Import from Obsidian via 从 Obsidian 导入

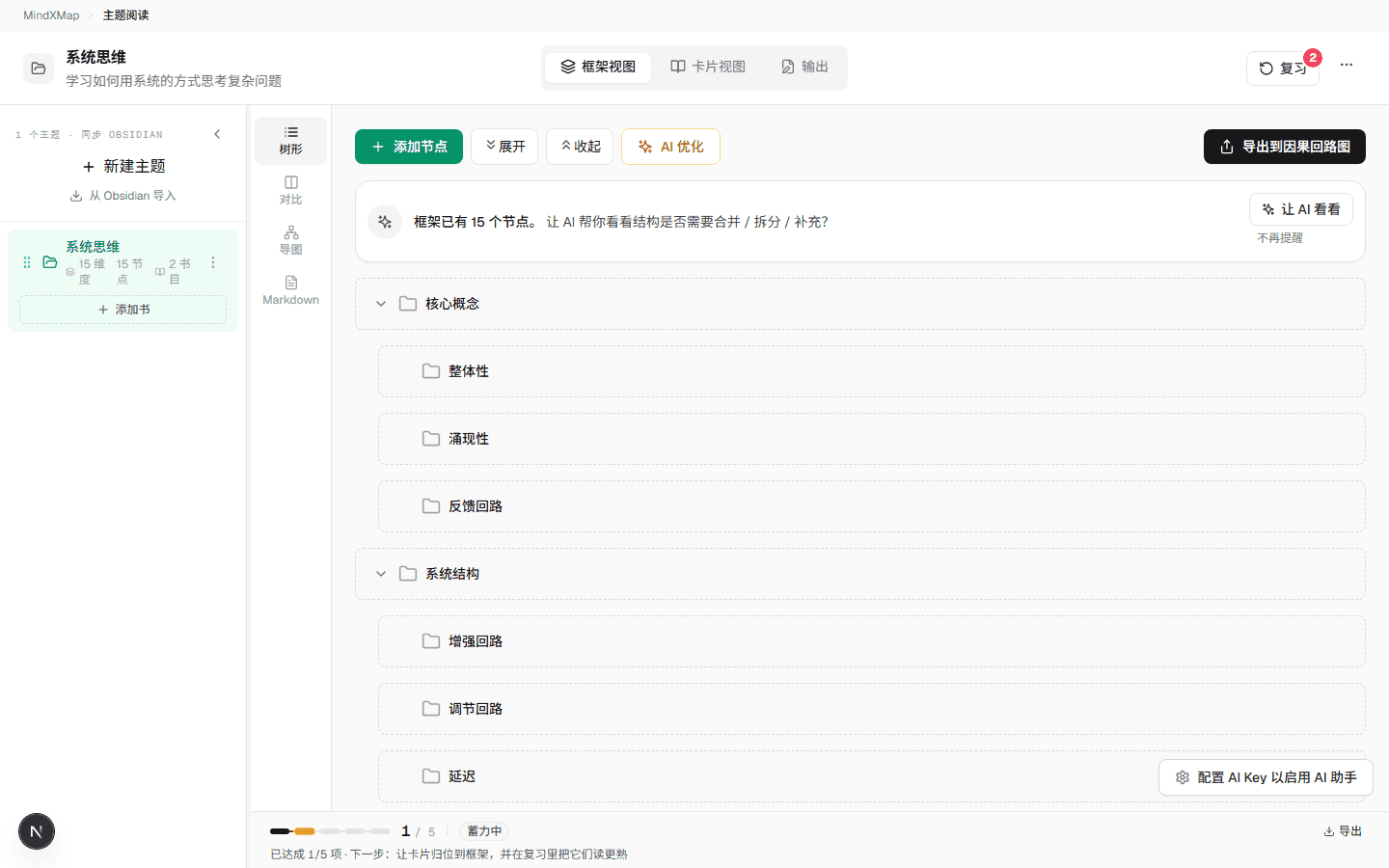click(123, 196)
